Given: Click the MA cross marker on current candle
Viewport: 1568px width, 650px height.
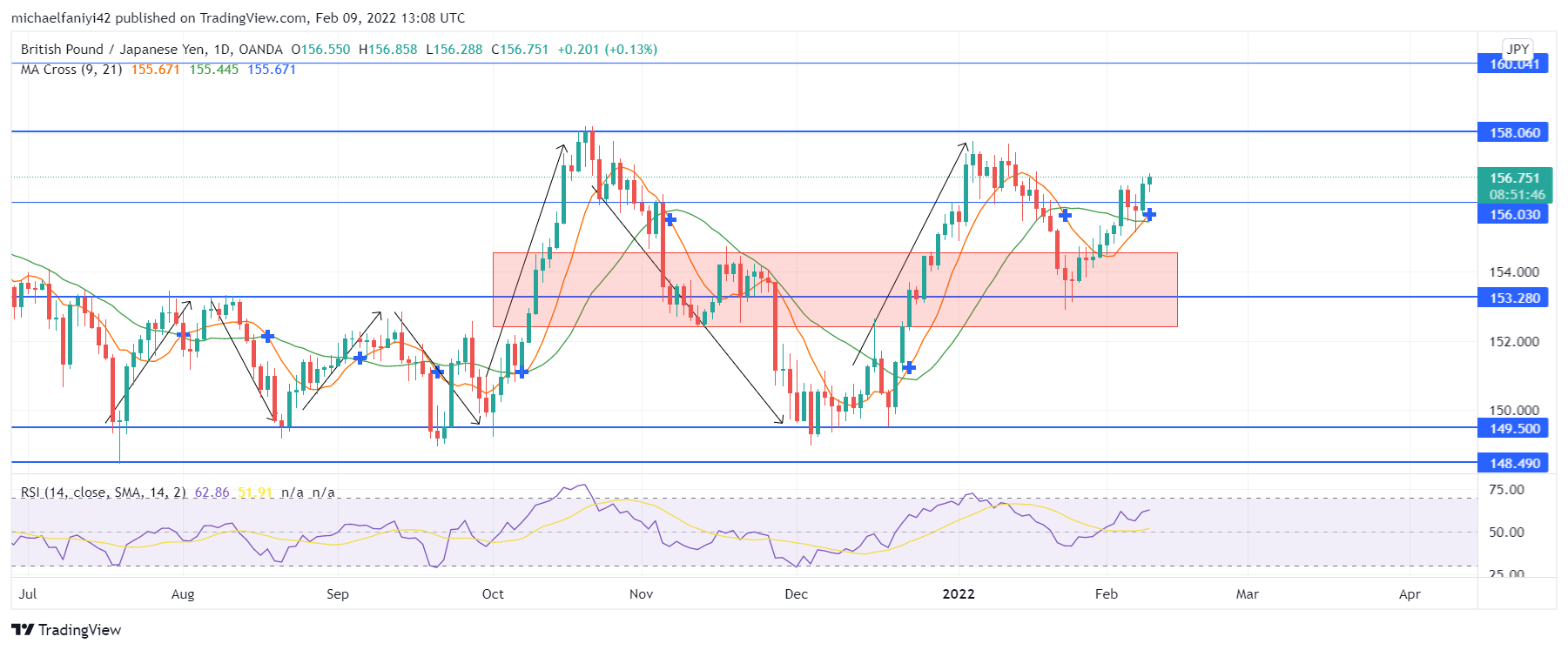Looking at the screenshot, I should tap(1149, 214).
